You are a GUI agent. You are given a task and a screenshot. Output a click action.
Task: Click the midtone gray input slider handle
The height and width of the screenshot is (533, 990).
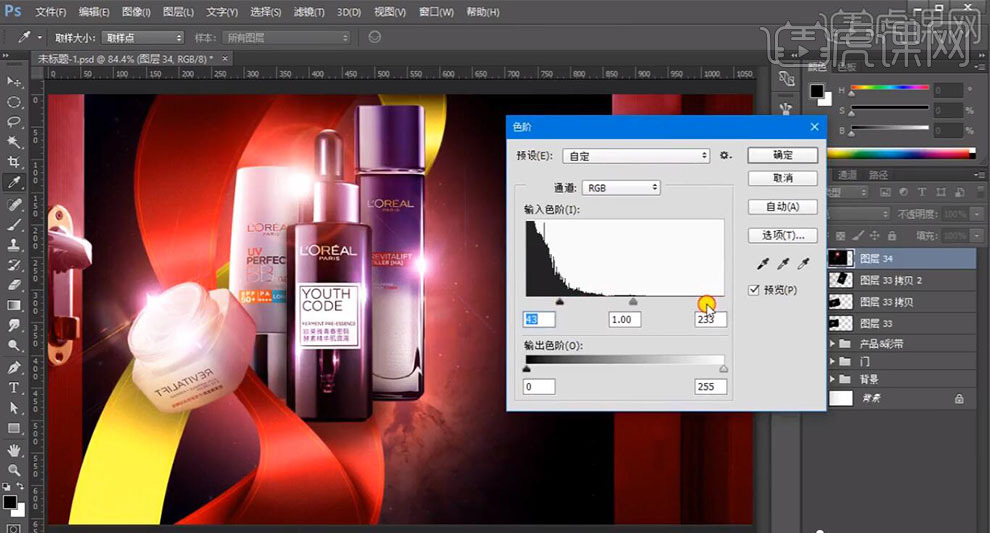click(633, 300)
